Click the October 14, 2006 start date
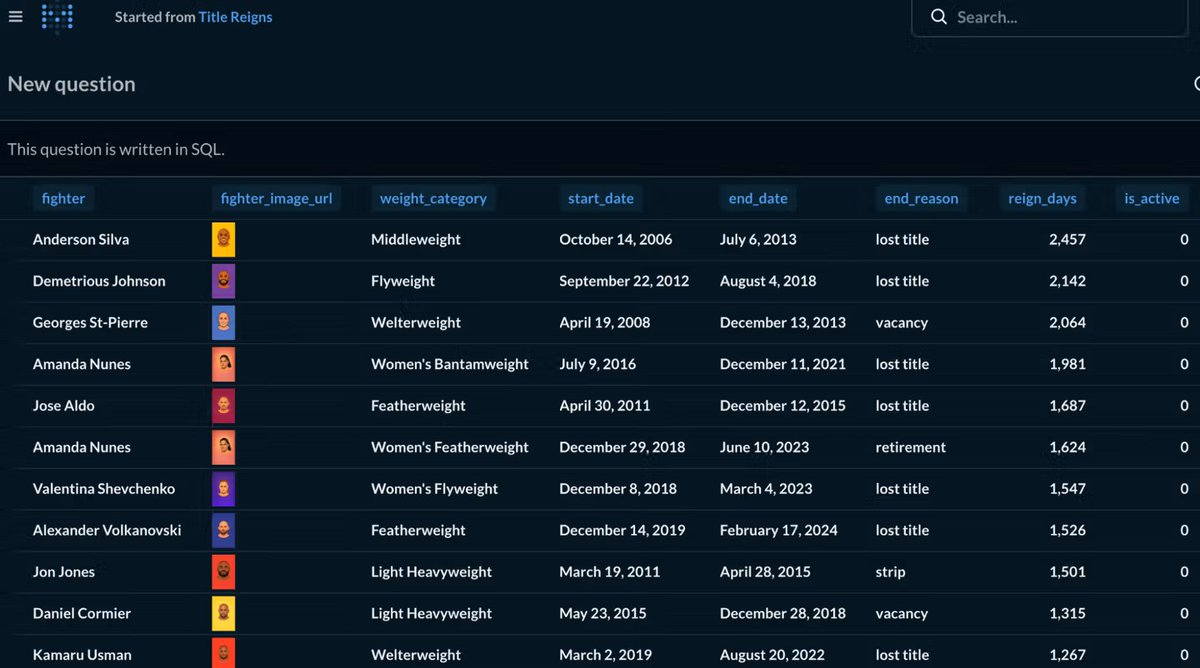Viewport: 1200px width, 668px height. [x=616, y=240]
